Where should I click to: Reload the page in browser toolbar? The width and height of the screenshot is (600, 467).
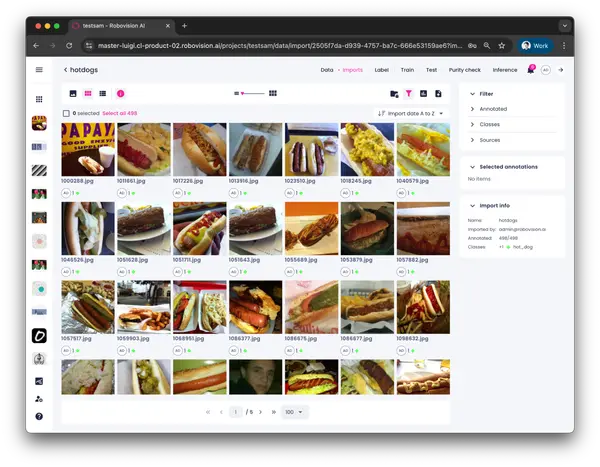69,46
